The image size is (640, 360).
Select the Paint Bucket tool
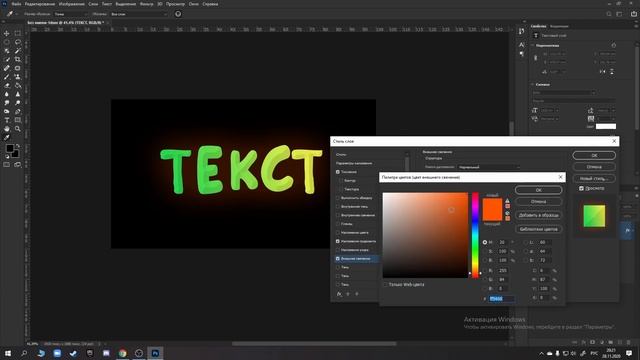[x=18, y=86]
